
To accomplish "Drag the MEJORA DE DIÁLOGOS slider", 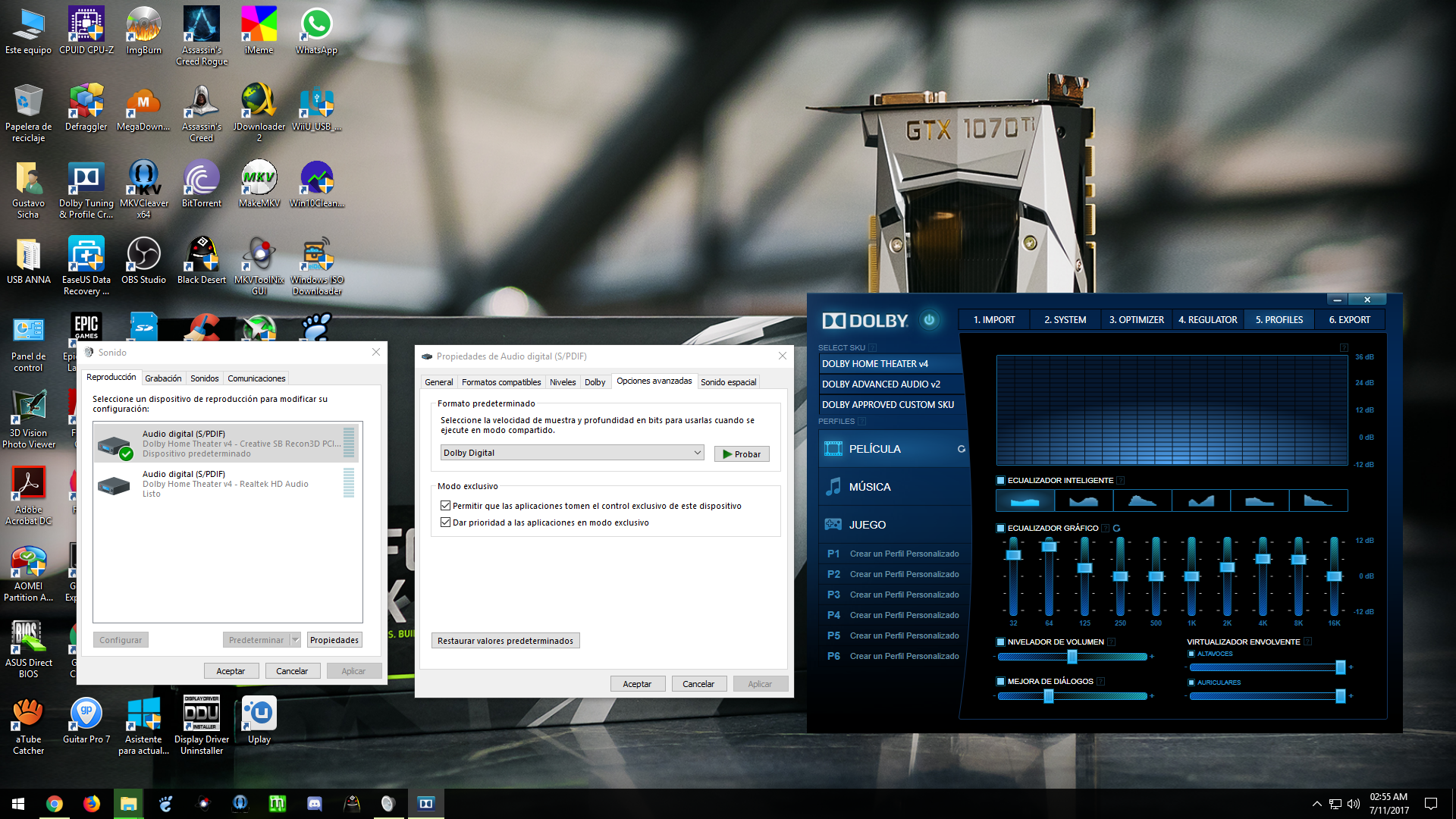I will [x=1048, y=699].
